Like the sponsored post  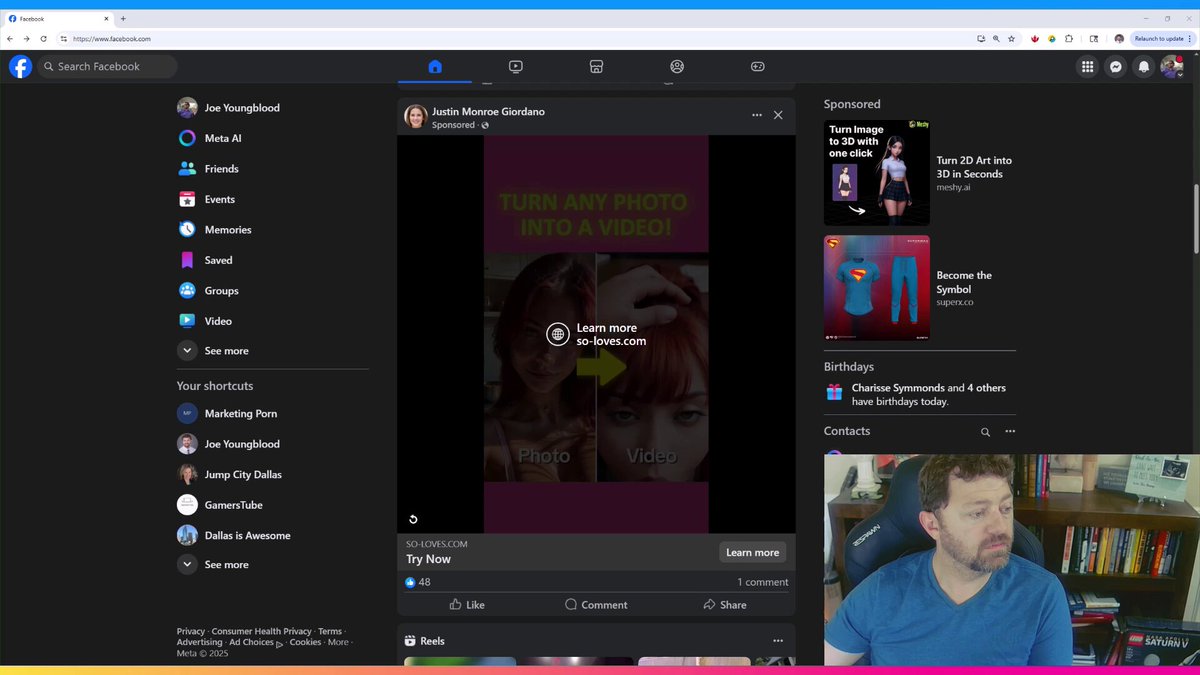[467, 605]
